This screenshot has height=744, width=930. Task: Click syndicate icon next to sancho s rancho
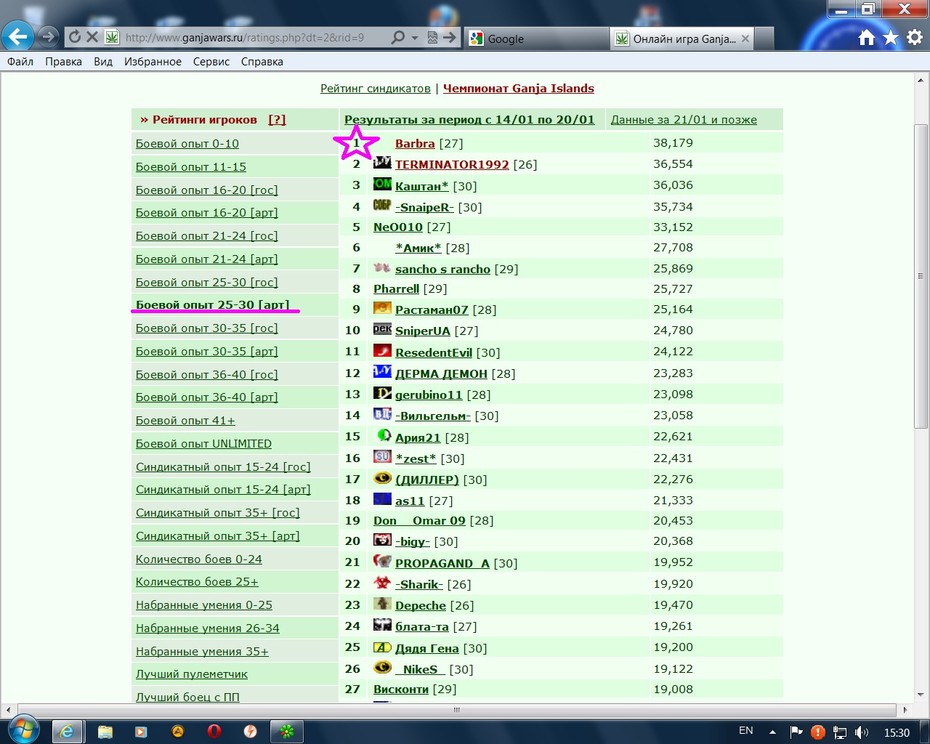point(382,268)
